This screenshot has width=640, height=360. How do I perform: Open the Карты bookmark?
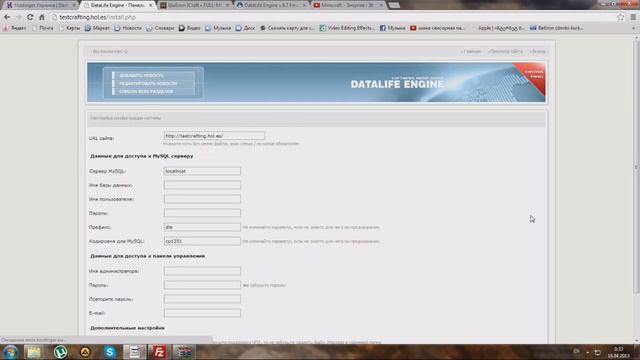69,28
